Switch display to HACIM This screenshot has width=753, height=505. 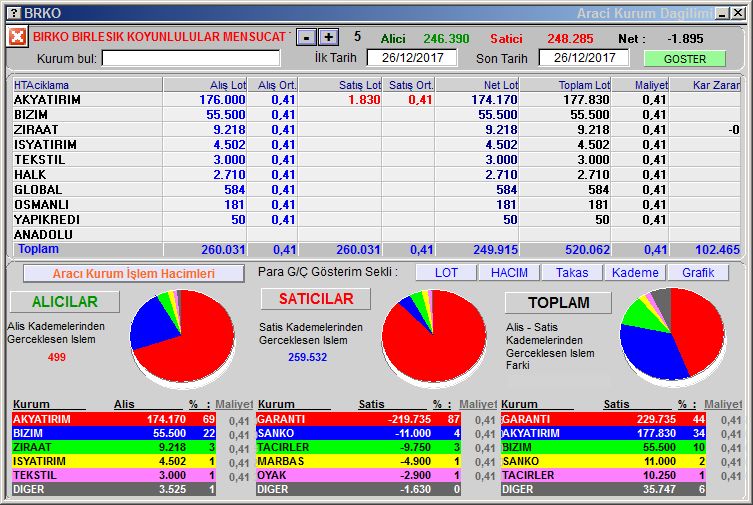click(x=509, y=273)
